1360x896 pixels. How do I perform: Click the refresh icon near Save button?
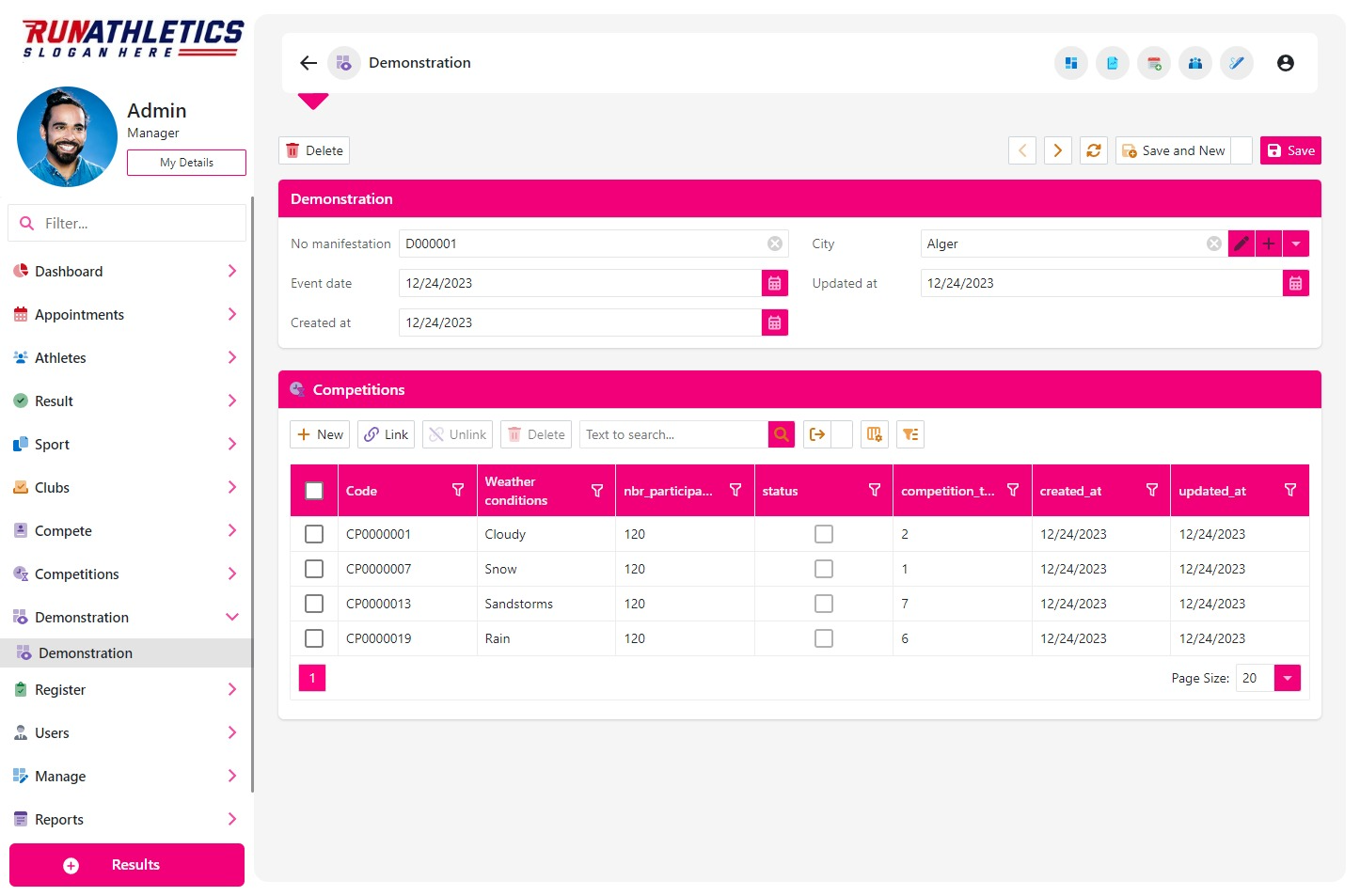click(x=1093, y=149)
